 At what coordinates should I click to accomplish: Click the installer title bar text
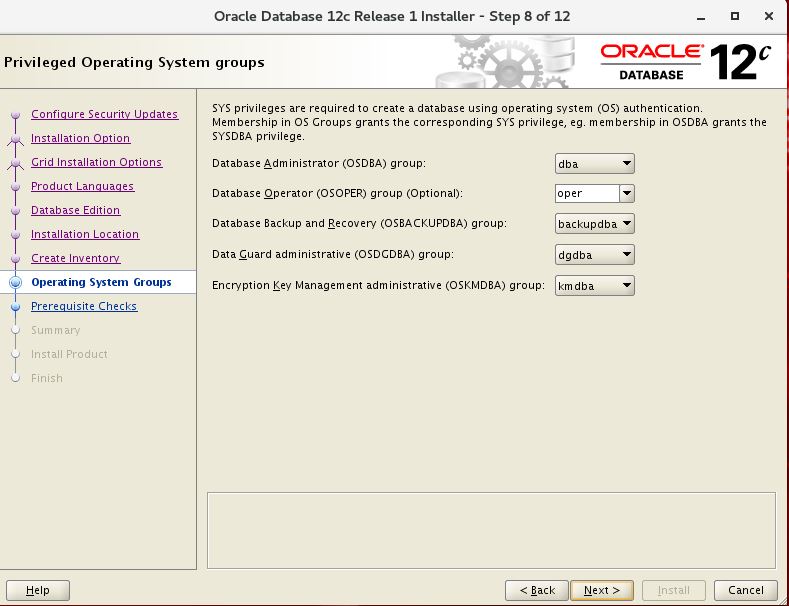click(392, 17)
